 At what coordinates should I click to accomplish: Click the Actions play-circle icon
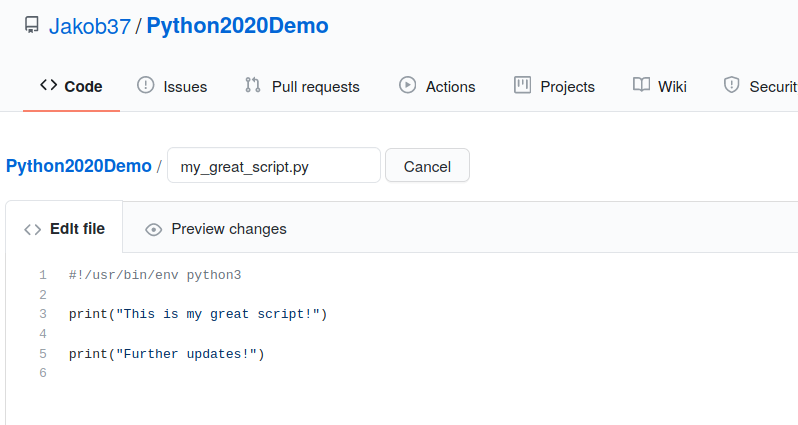pos(407,85)
